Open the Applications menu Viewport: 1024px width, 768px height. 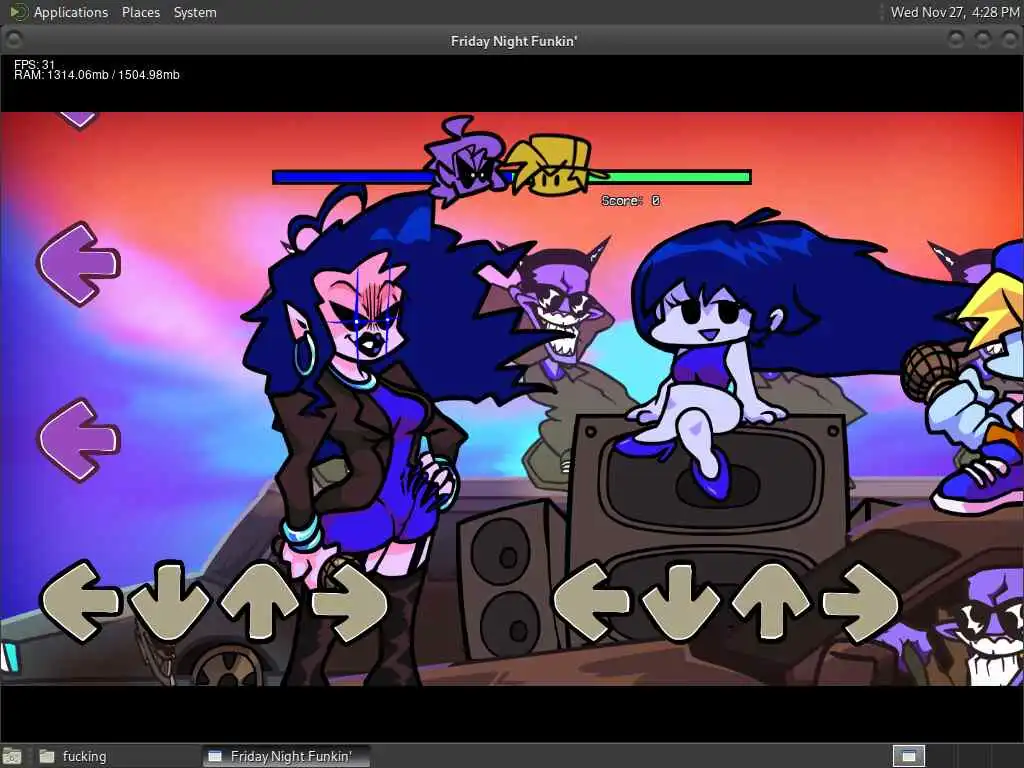pyautogui.click(x=71, y=12)
